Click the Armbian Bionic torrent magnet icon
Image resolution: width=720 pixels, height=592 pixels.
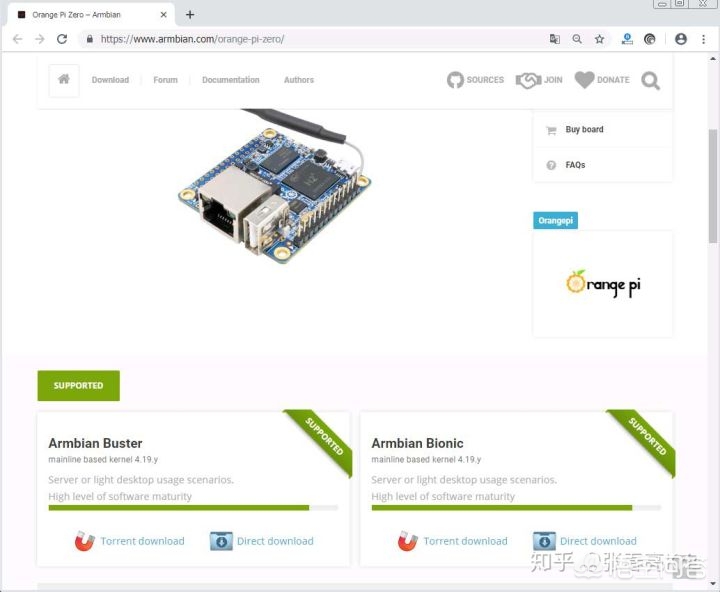point(408,541)
